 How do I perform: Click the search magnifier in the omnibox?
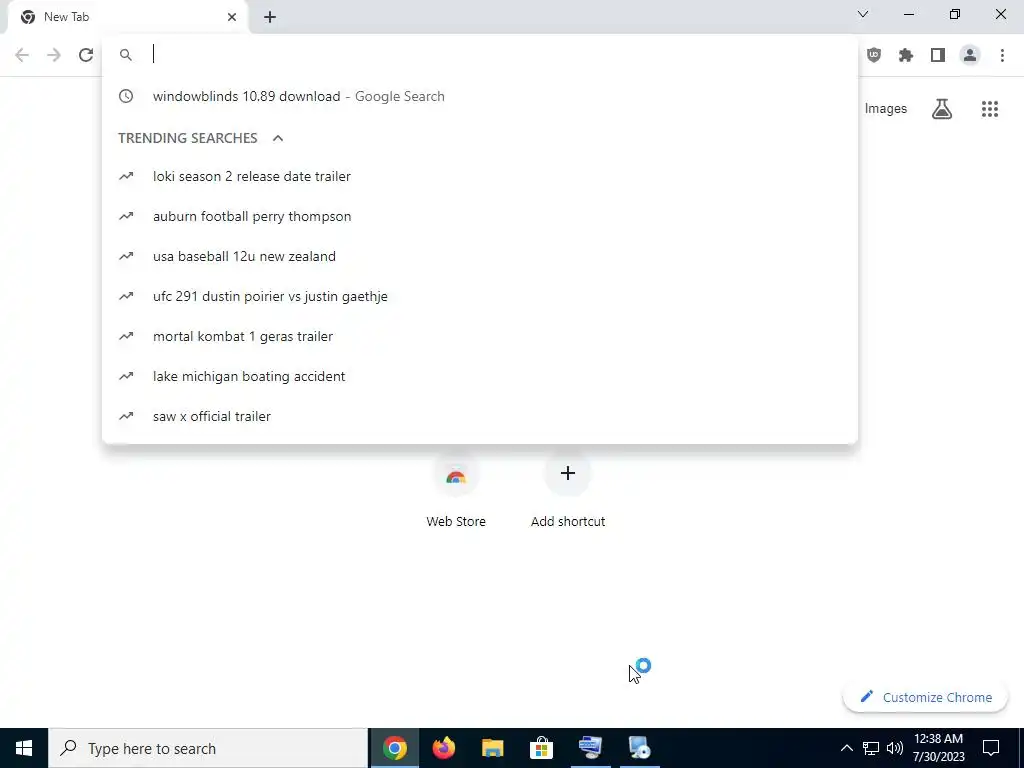click(126, 56)
